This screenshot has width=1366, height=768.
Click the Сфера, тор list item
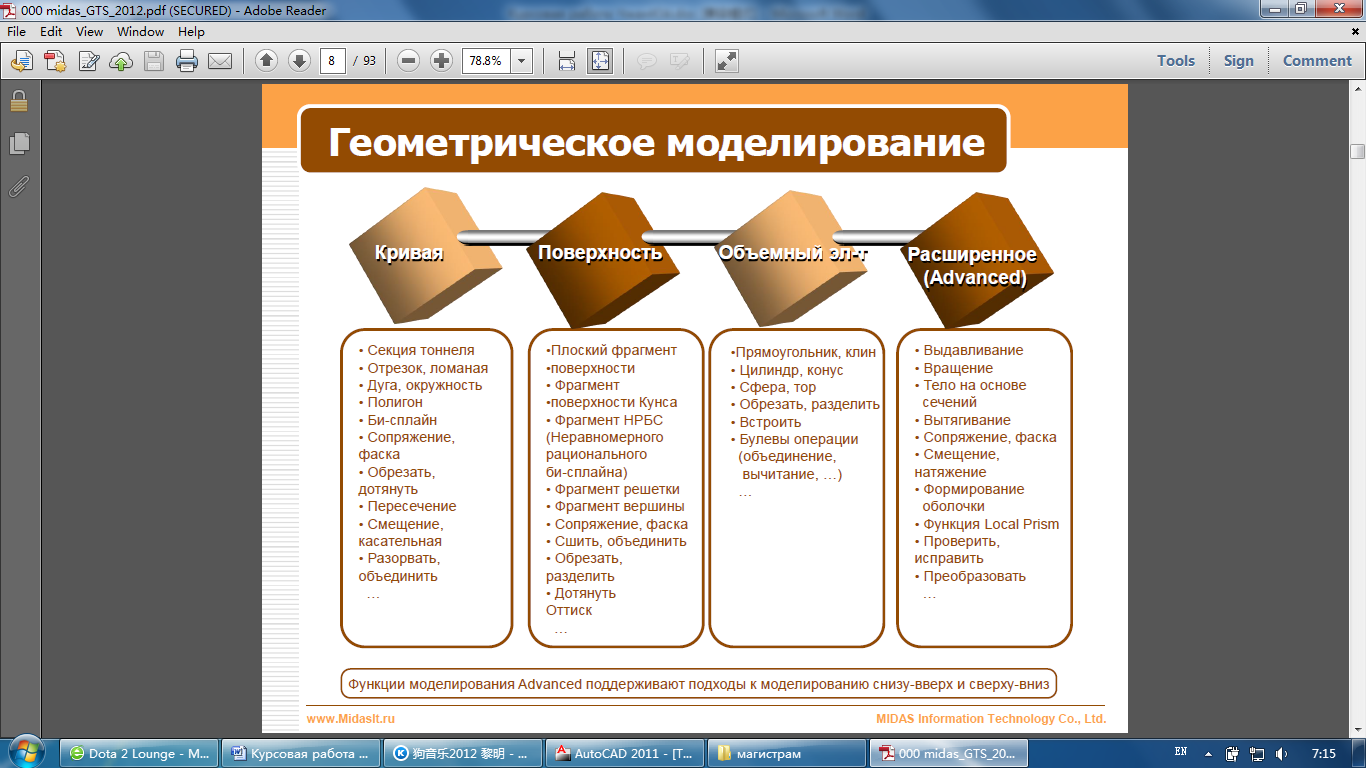pos(774,387)
